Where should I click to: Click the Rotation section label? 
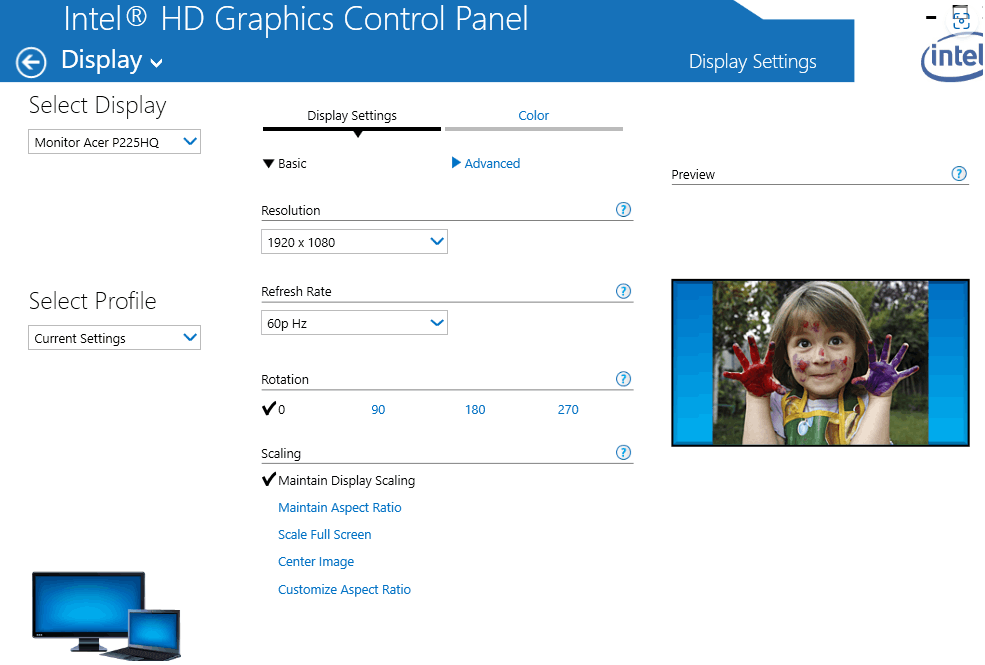(285, 379)
